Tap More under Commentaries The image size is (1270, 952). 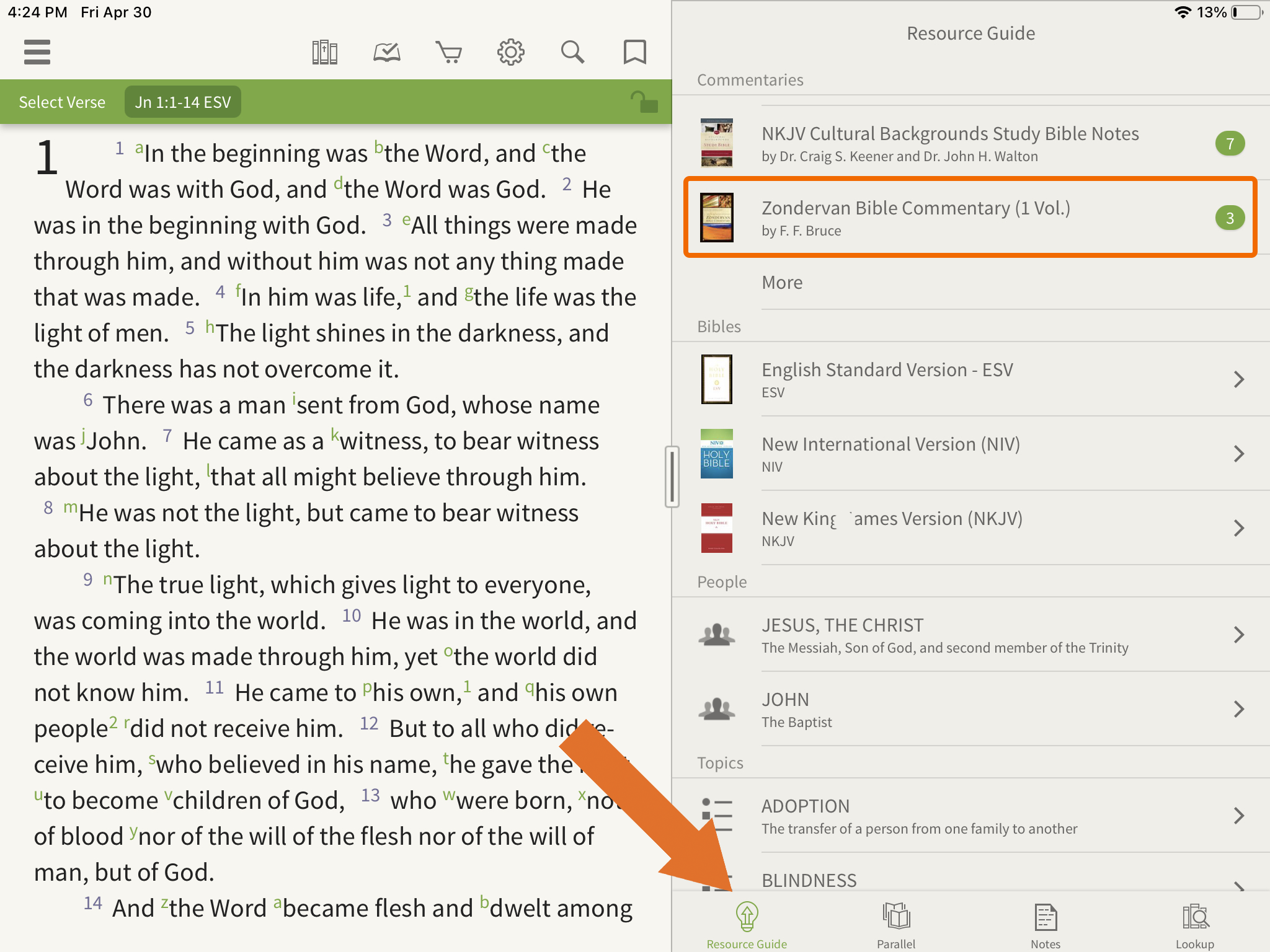[x=782, y=283]
